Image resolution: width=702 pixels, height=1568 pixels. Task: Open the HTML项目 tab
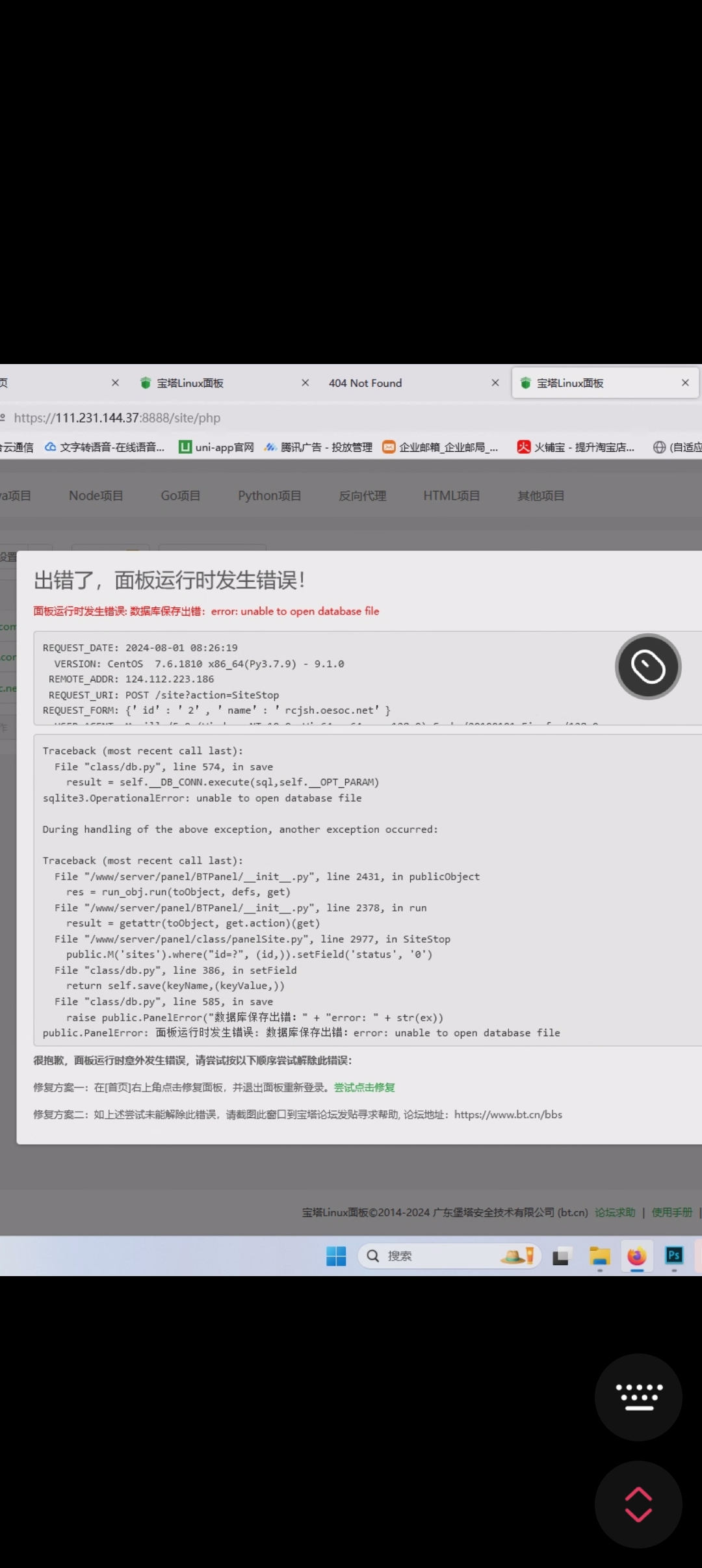tap(452, 495)
